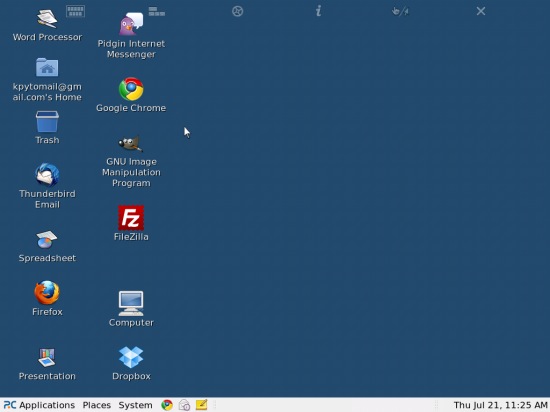Select the Trash icon on desktop
Image resolution: width=550 pixels, height=412 pixels.
point(47,121)
